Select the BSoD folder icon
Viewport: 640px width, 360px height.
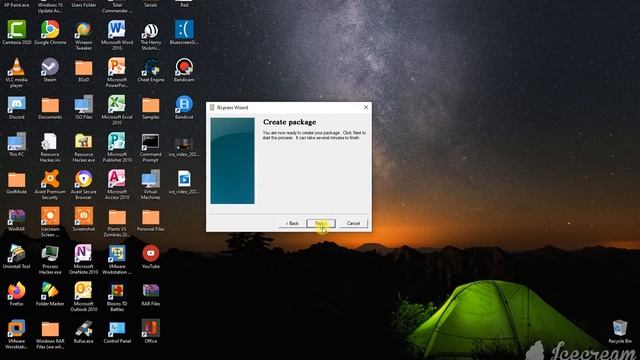tap(84, 68)
